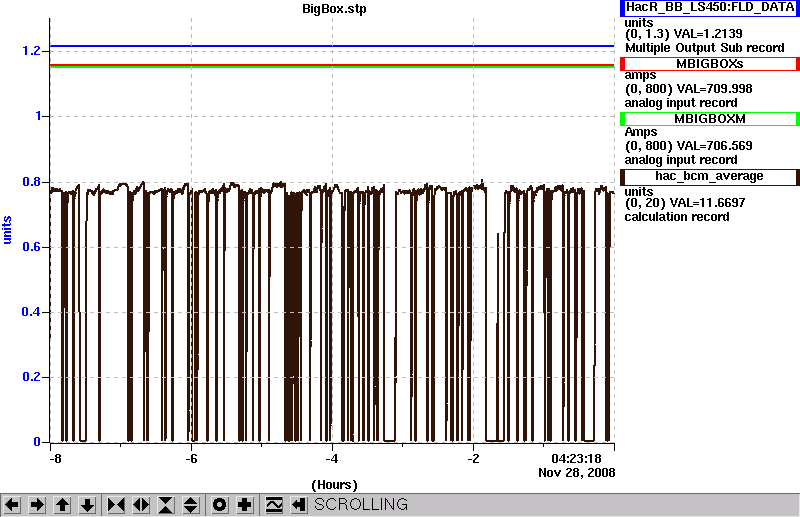This screenshot has width=800, height=517.
Task: Select the MBIGBOXs curve legend
Action: (x=709, y=64)
